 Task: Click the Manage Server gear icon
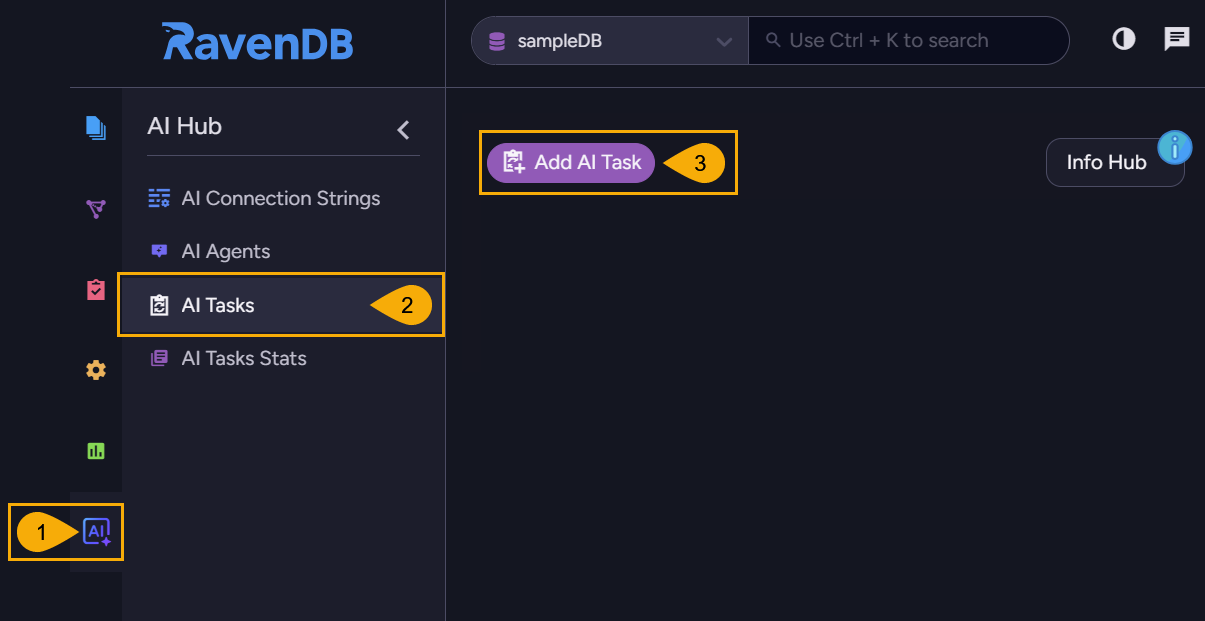95,370
